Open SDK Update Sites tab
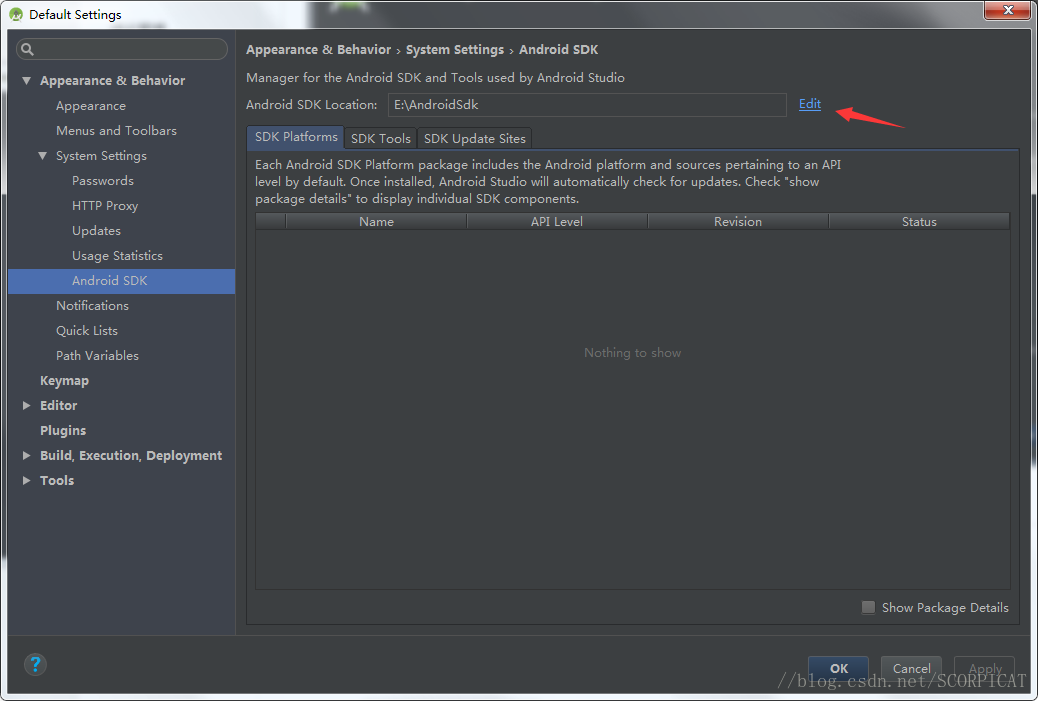This screenshot has width=1038, height=701. point(475,138)
